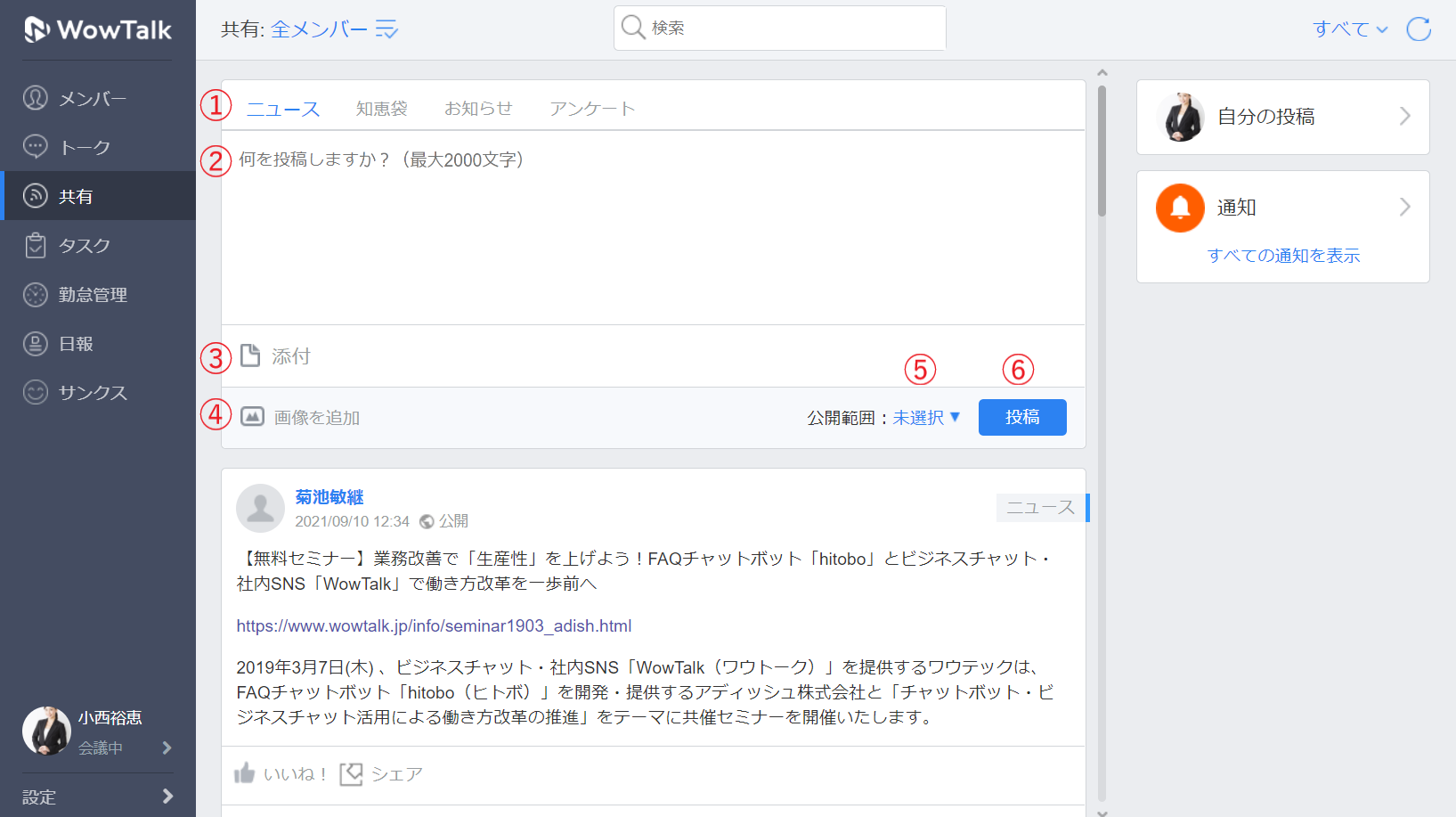This screenshot has height=817, width=1456.
Task: Click 菊池敏継 author name
Action: coord(329,497)
